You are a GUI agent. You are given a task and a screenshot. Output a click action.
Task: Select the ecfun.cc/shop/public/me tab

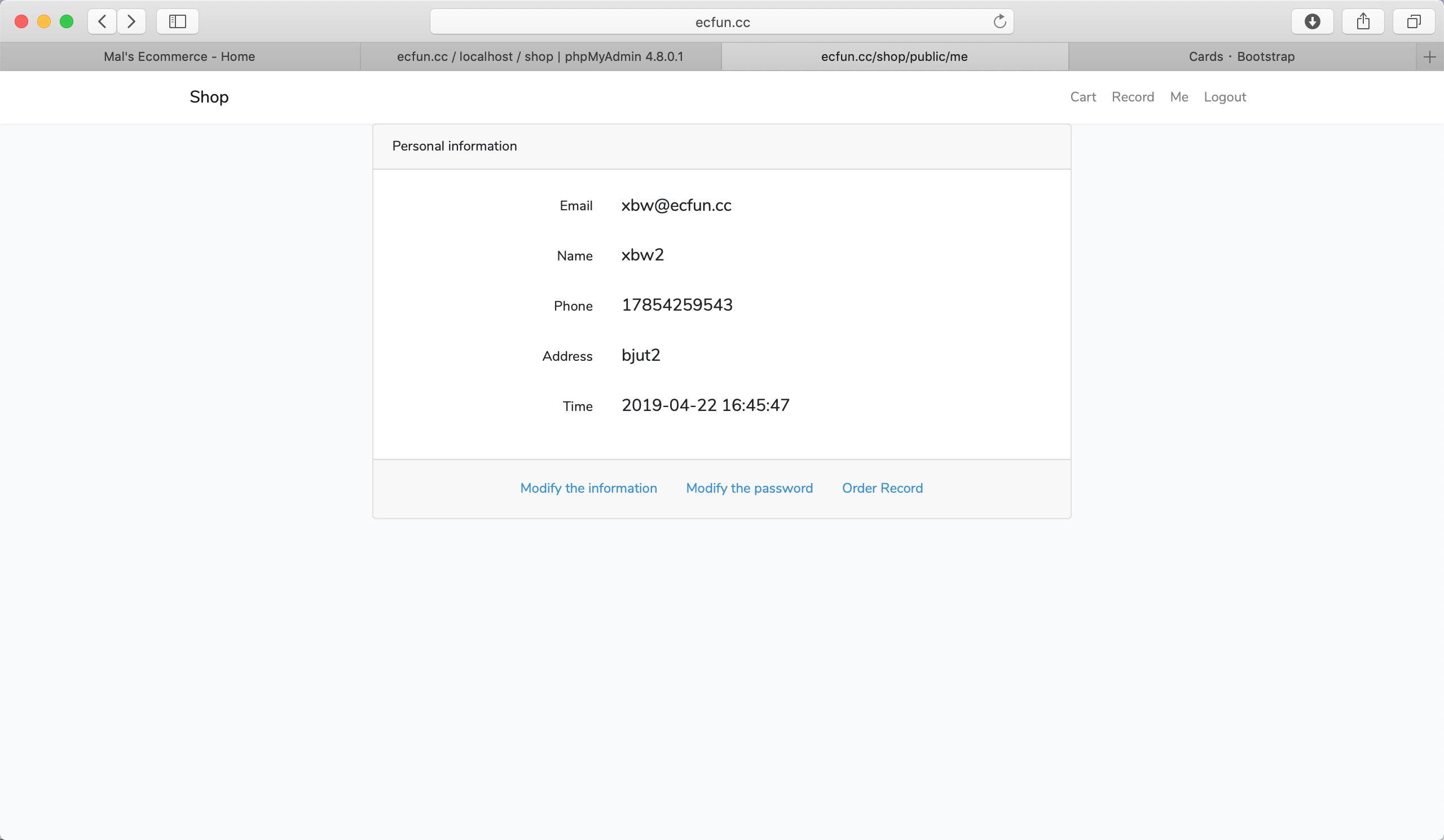coord(894,57)
